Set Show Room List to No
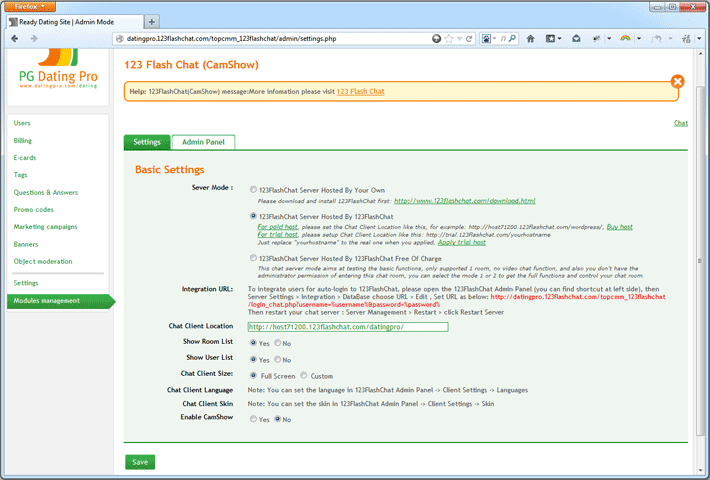710x480 pixels. (x=277, y=343)
